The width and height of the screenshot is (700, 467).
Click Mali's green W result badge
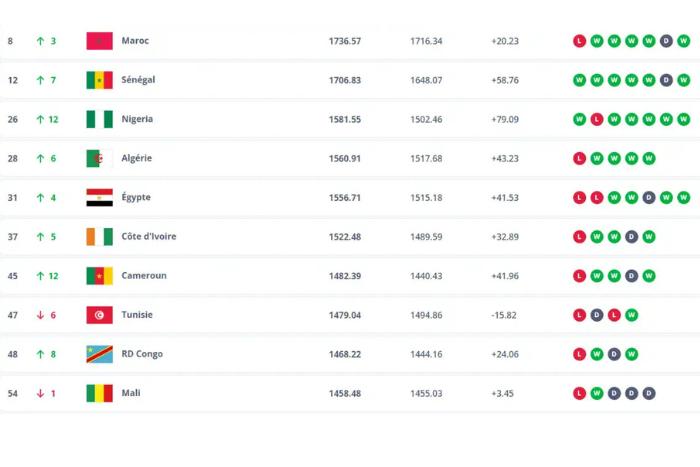coord(596,393)
